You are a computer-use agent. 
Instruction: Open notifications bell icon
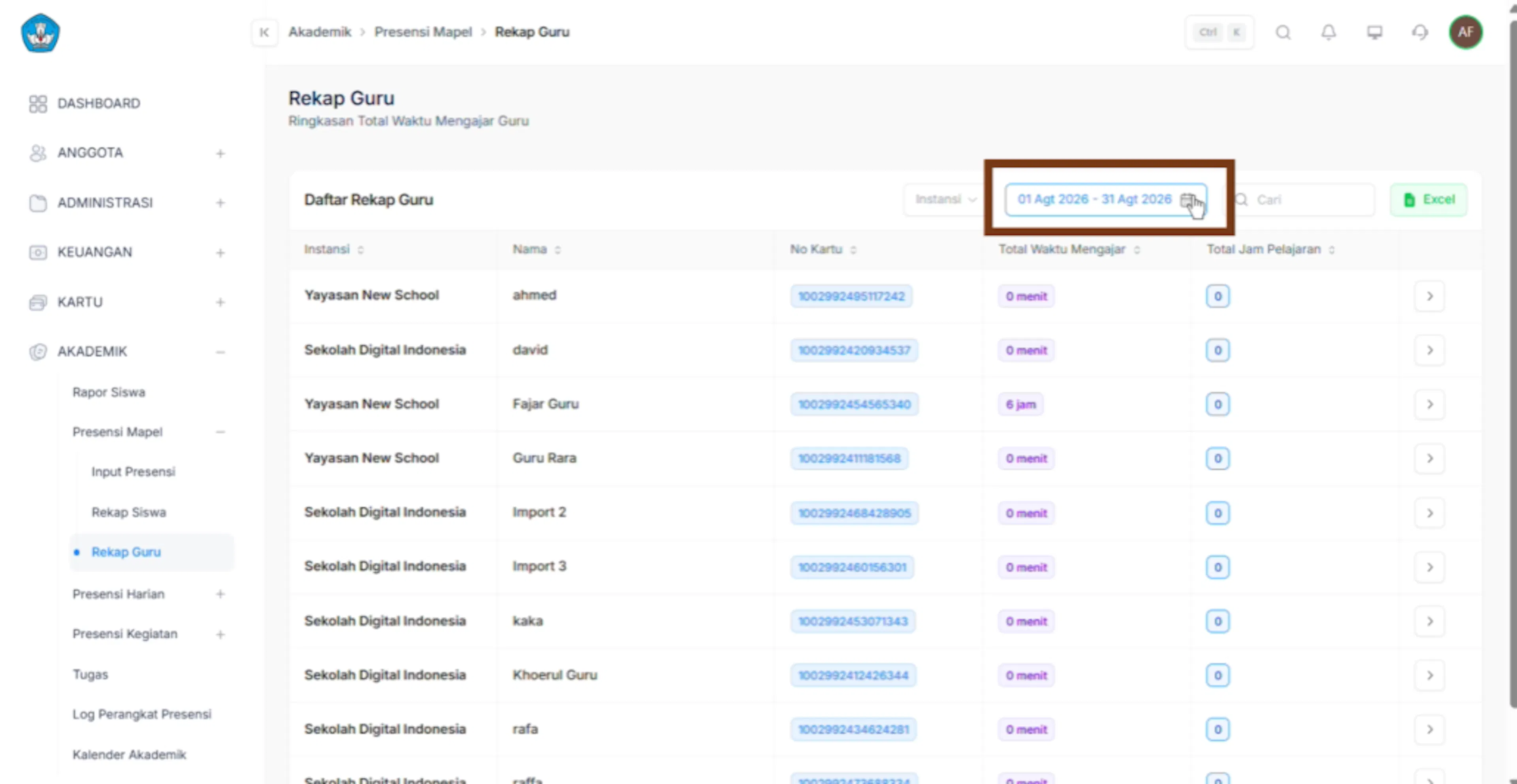[x=1329, y=32]
